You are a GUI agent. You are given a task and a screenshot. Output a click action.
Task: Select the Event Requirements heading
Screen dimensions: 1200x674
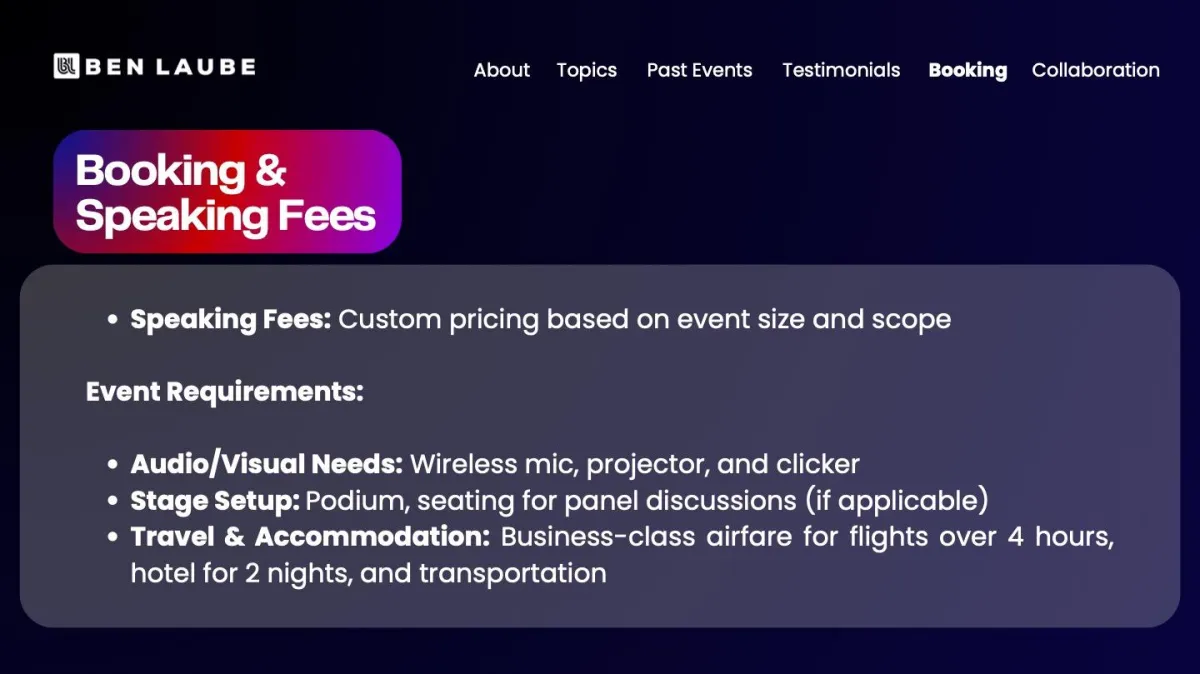225,392
